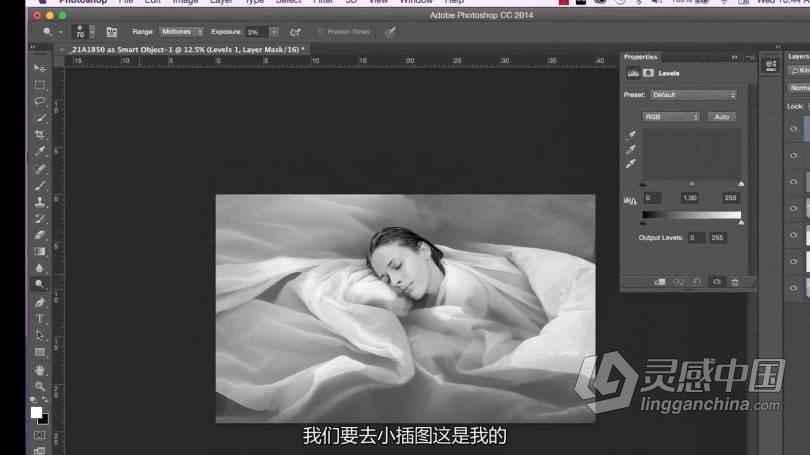Pick the gray point eyedropper in Levels
Viewport: 810px width, 455px height.
tap(631, 150)
